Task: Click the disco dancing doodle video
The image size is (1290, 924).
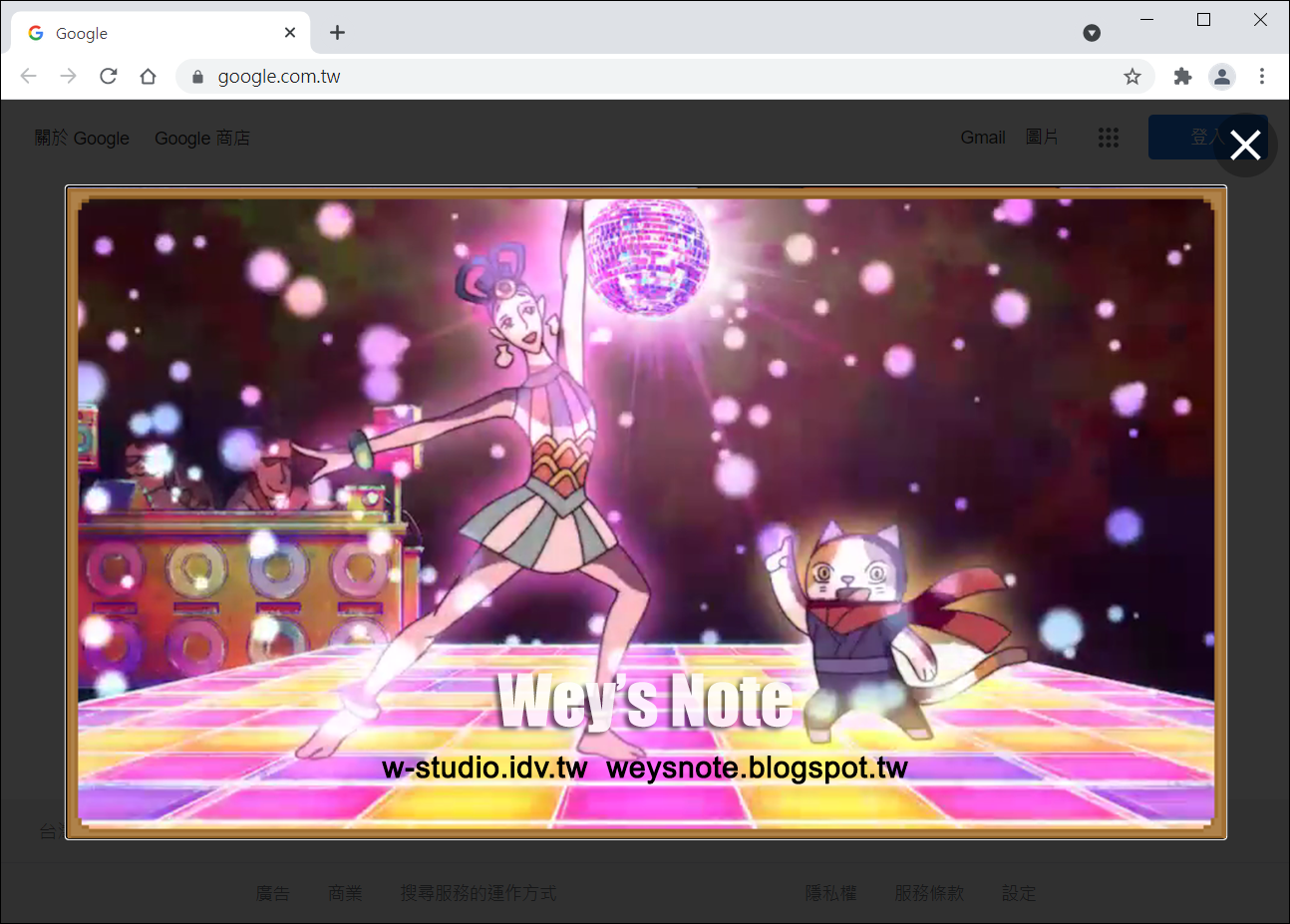Action: [x=646, y=512]
